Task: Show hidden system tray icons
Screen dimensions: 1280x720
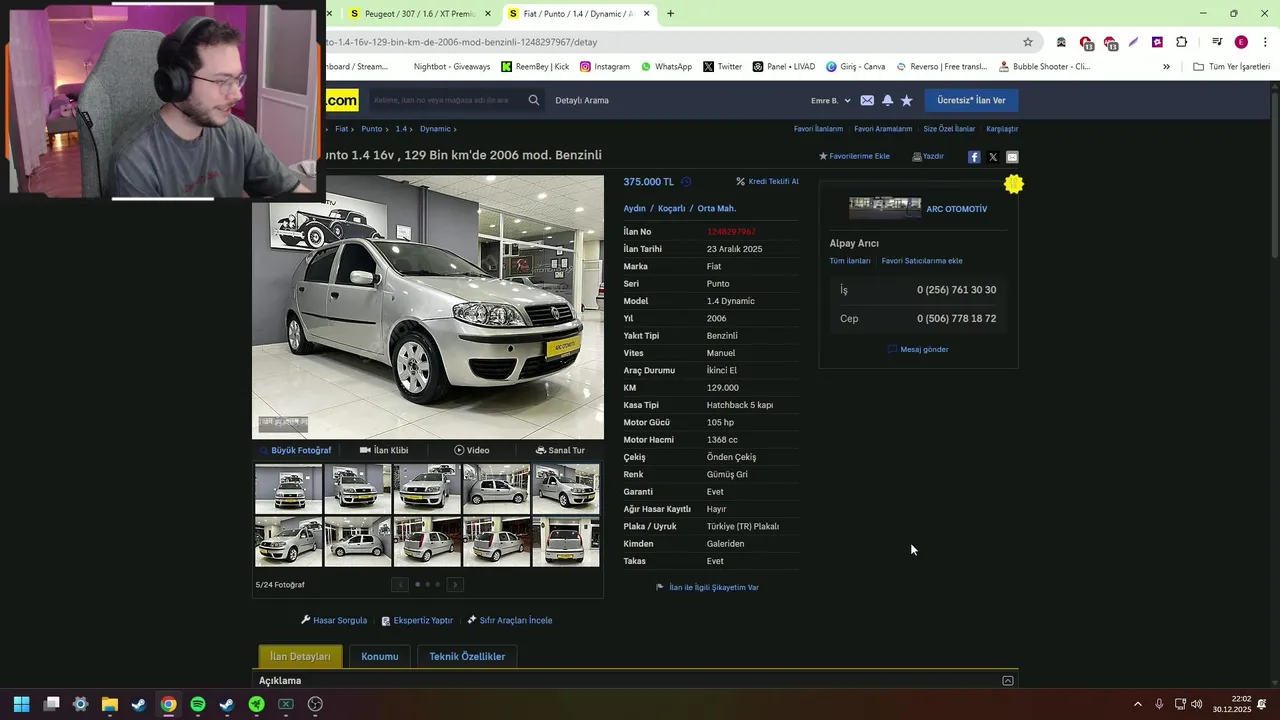Action: pyautogui.click(x=1137, y=704)
